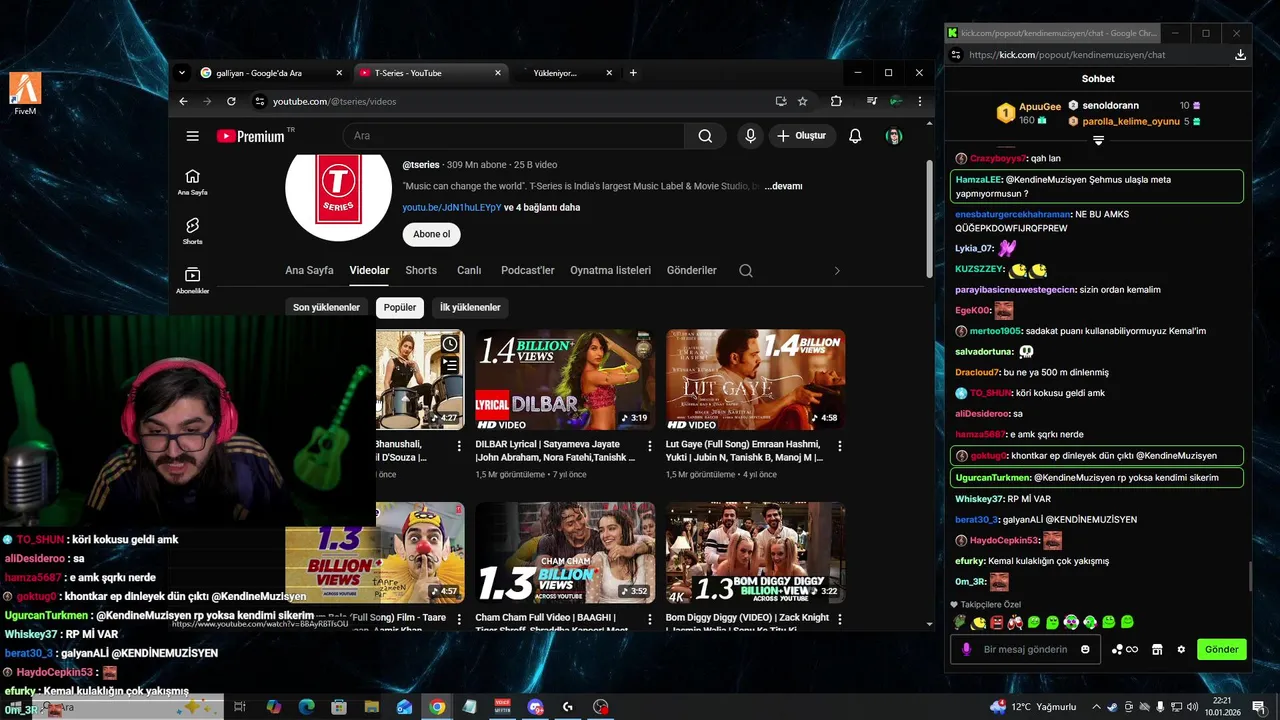Open Kick channel points icon

(1125, 649)
